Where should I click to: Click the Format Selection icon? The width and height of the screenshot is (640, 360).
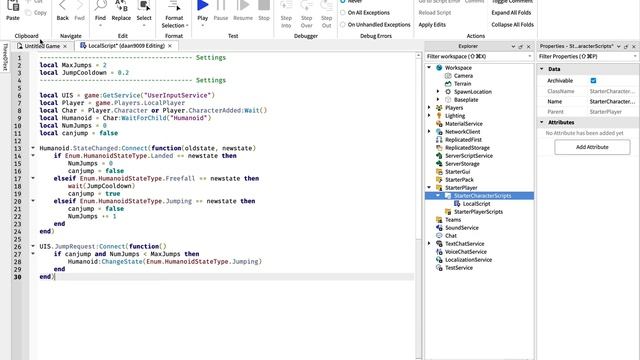point(174,6)
